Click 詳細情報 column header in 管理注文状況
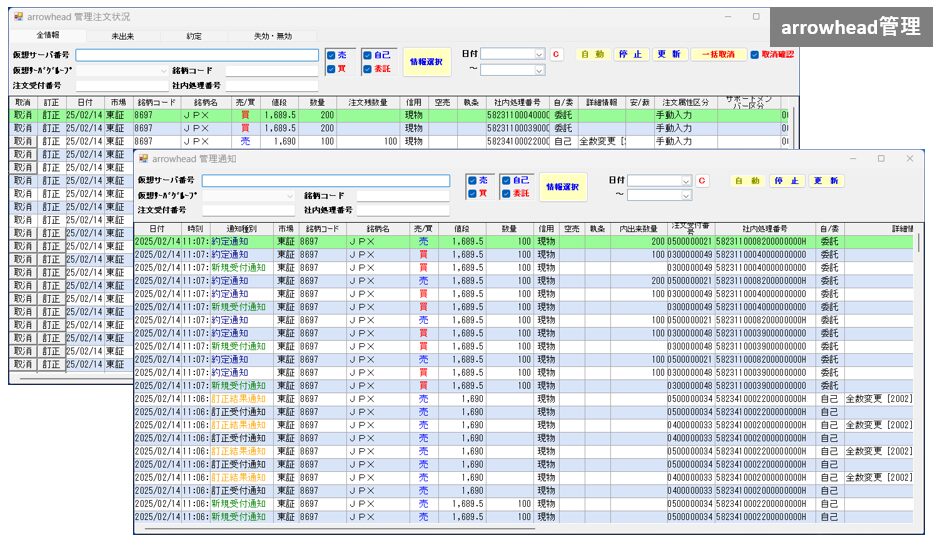 [x=601, y=102]
